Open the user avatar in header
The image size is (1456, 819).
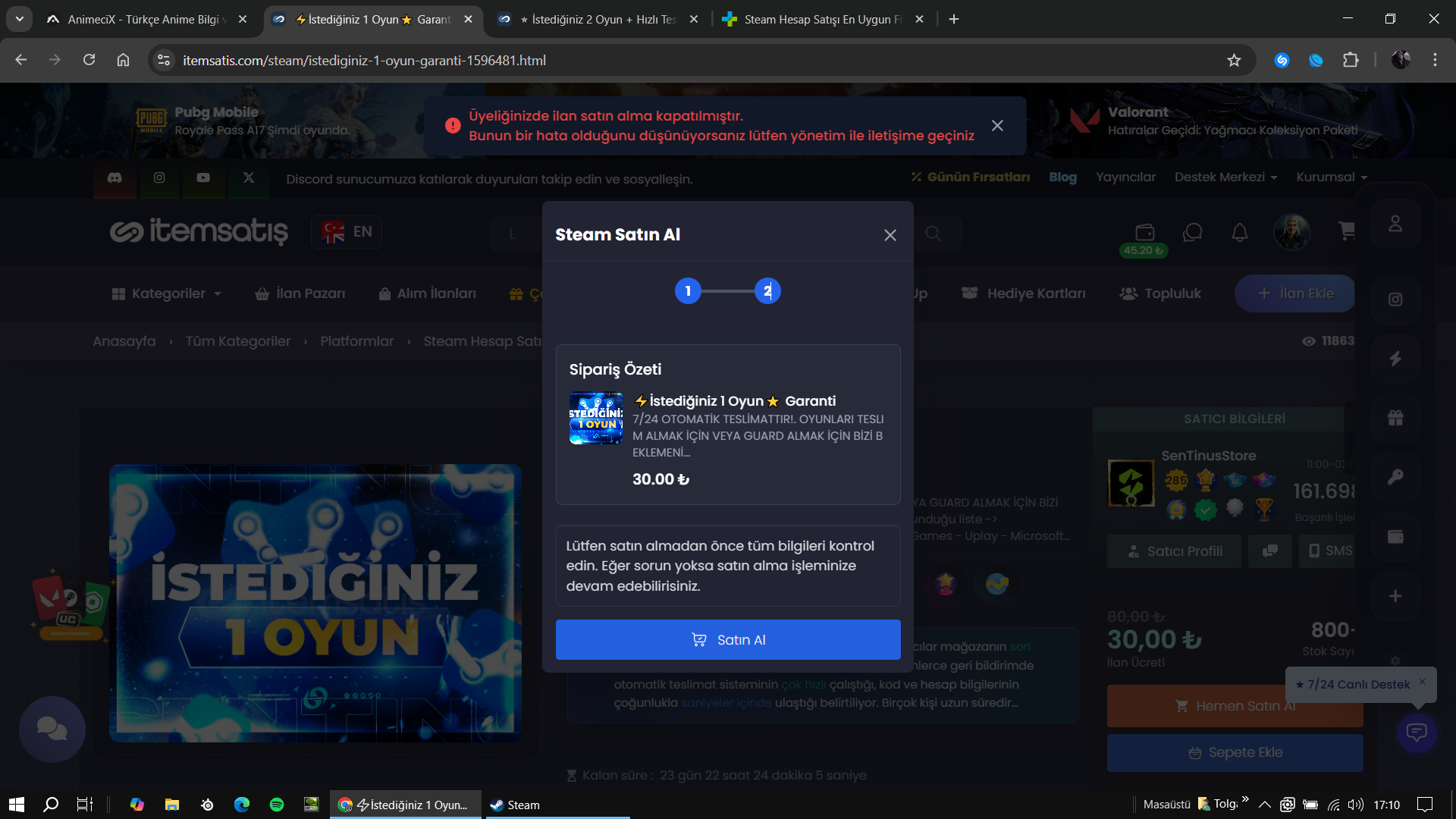click(x=1292, y=232)
